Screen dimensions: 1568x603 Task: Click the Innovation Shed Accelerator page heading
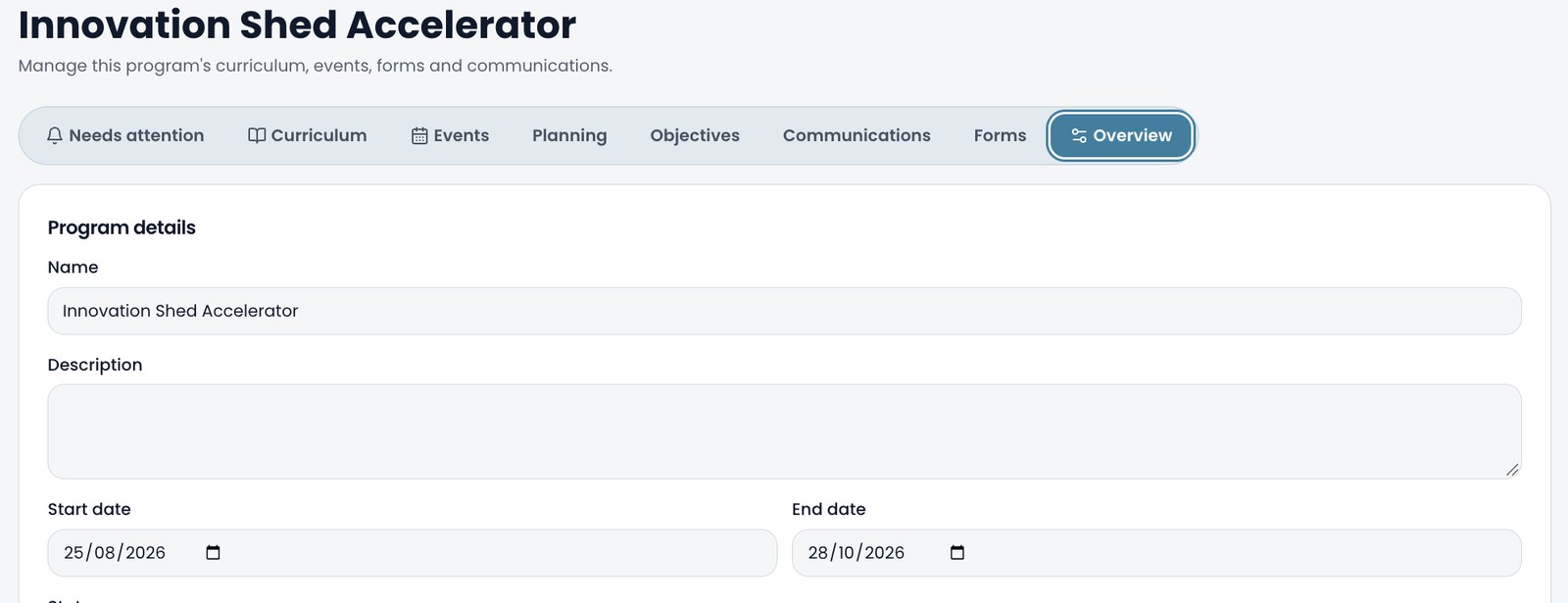click(x=297, y=25)
